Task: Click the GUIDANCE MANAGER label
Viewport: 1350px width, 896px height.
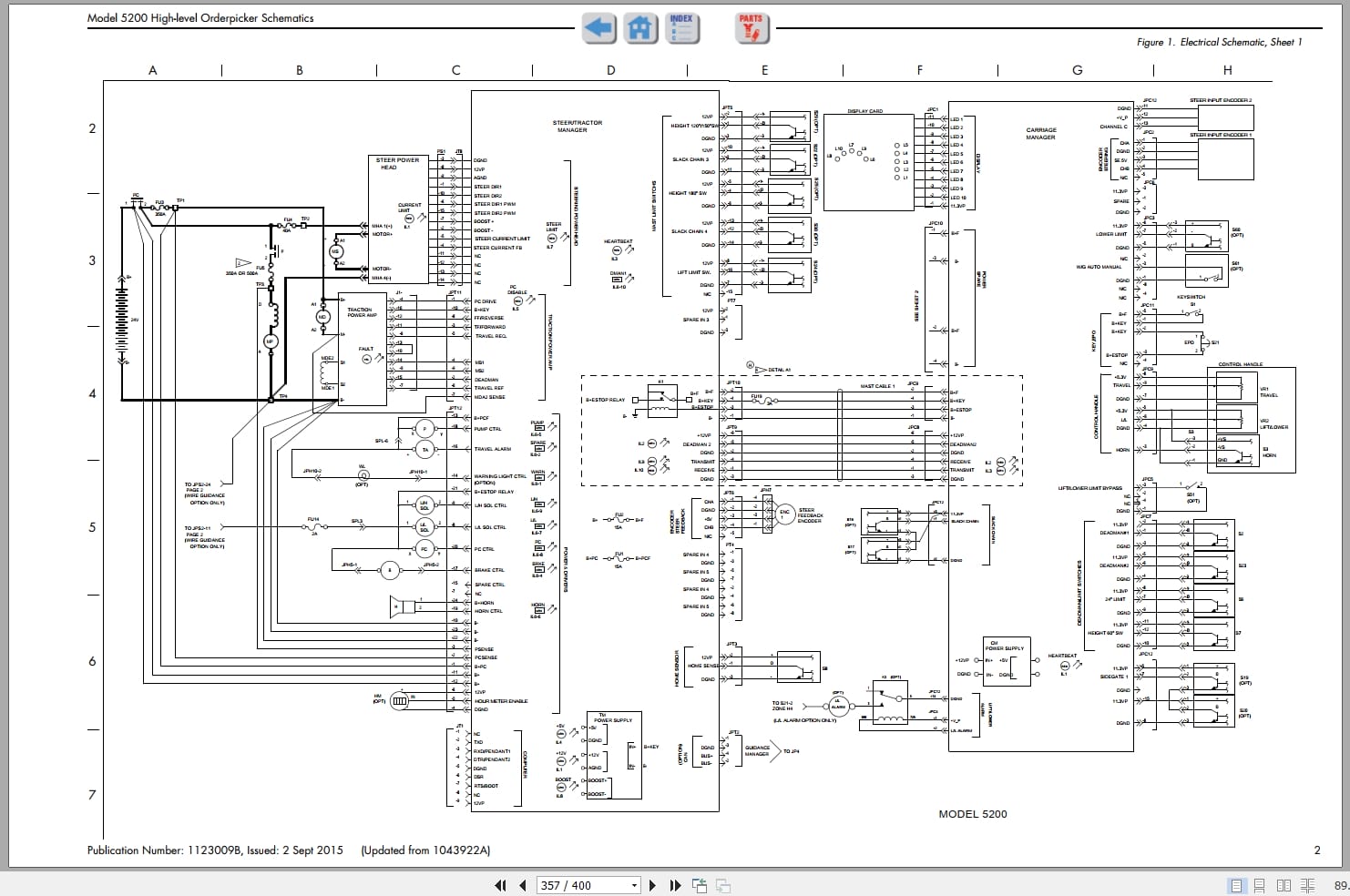Action: (x=758, y=750)
